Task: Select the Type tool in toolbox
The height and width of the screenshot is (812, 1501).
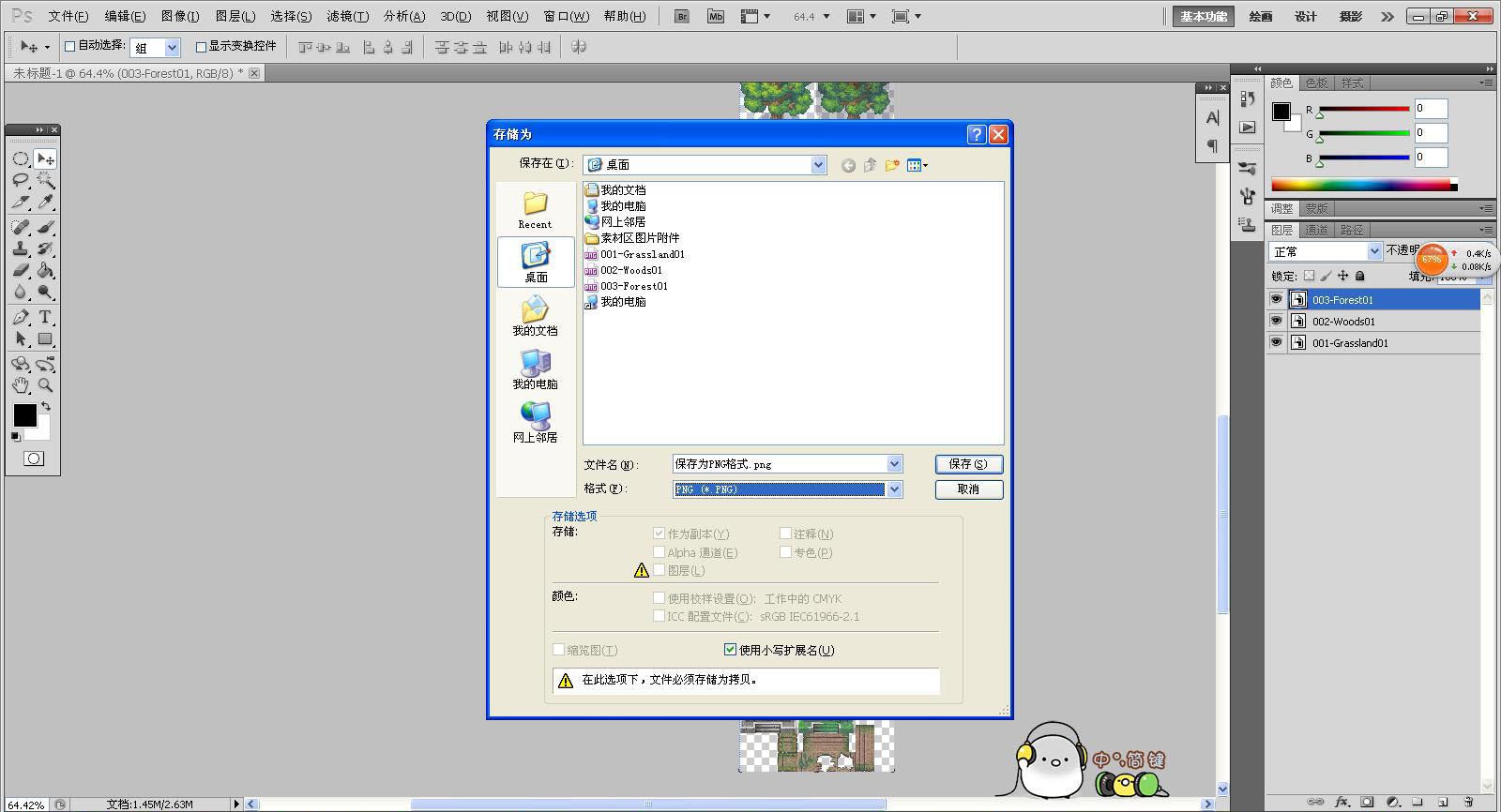Action: [45, 317]
